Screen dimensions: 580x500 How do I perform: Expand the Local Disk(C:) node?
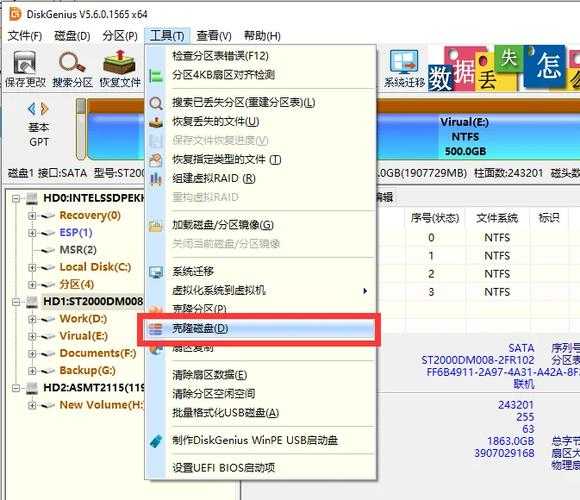point(32,267)
